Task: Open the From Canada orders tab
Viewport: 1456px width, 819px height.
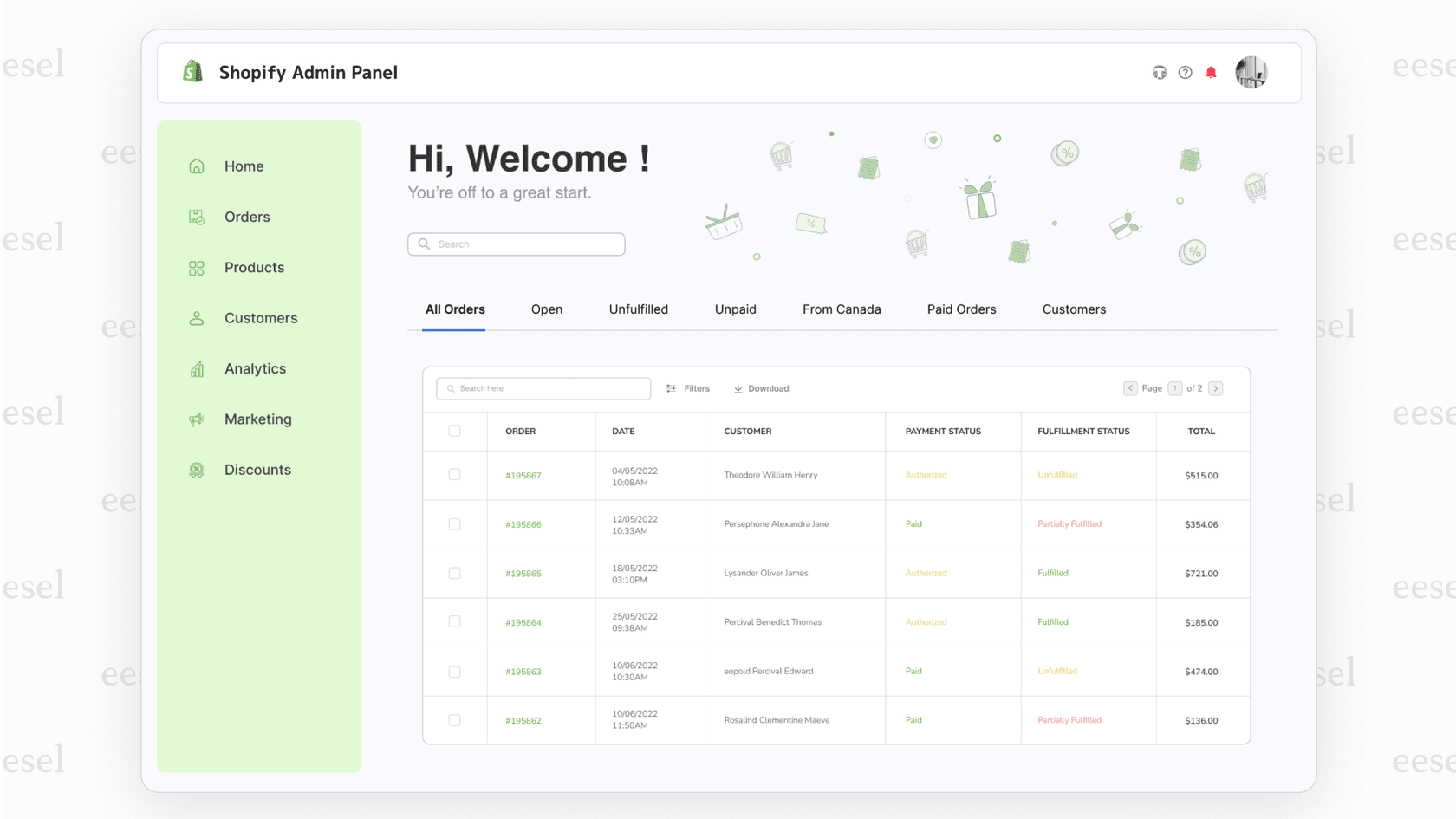Action: (x=842, y=309)
